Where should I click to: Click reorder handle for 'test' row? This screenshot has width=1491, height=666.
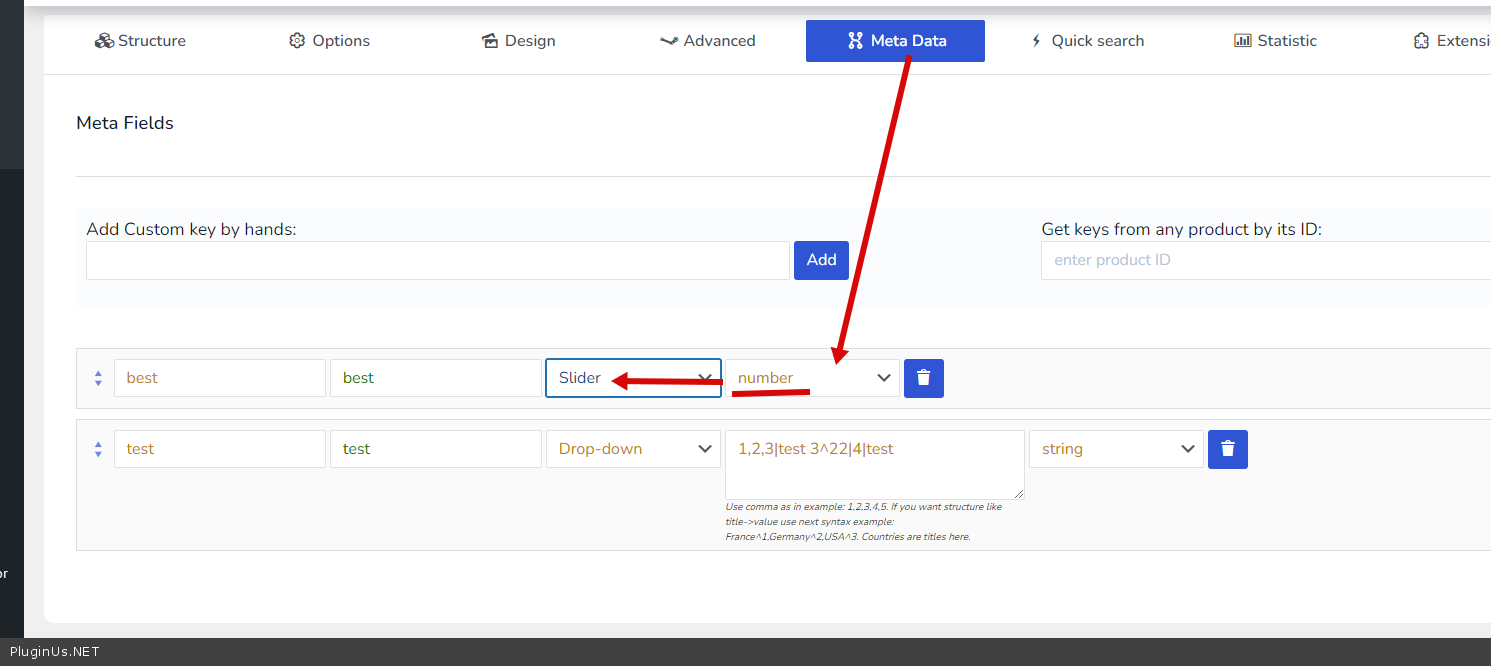pos(98,449)
